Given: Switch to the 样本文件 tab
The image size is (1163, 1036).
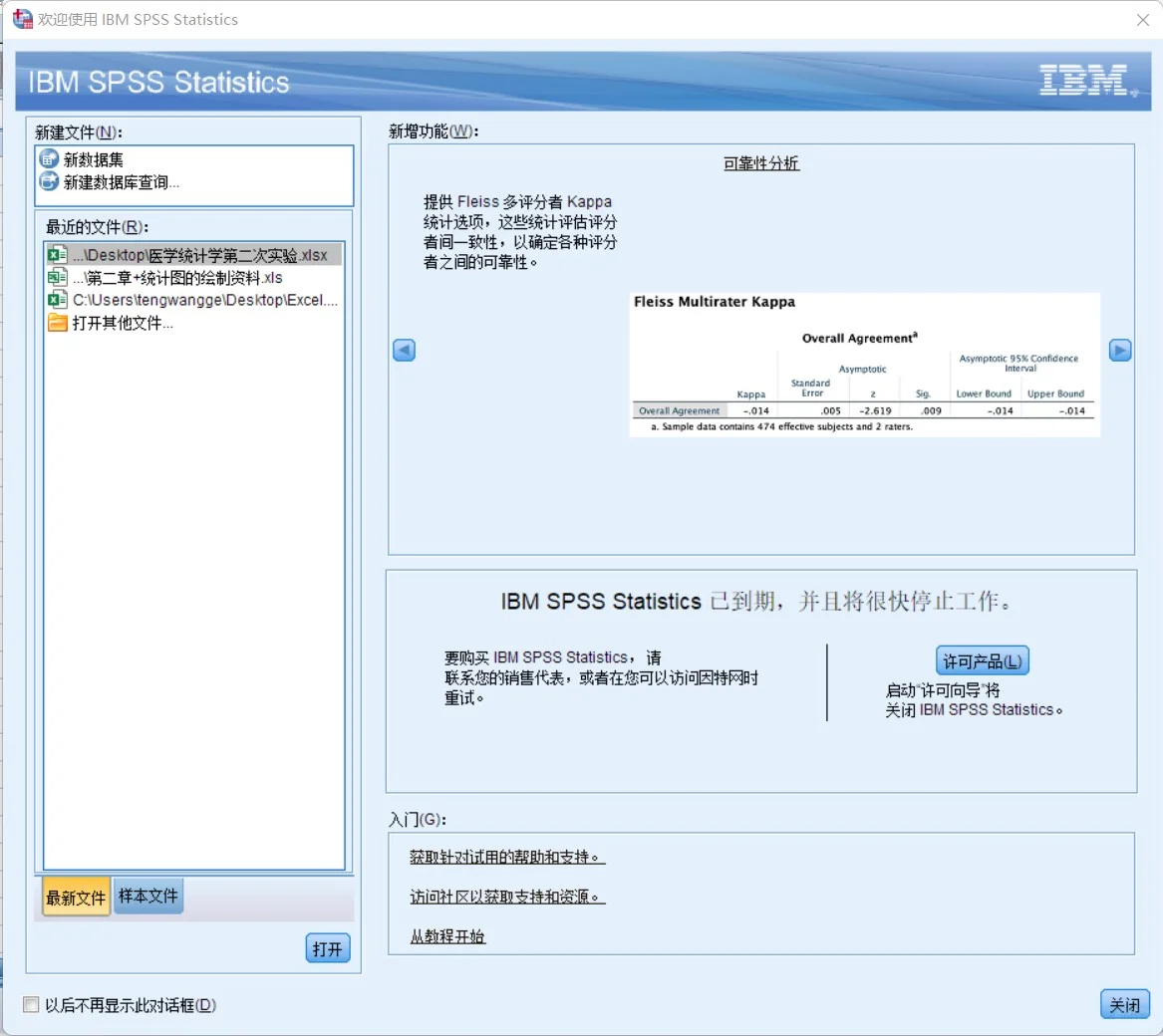Looking at the screenshot, I should [x=147, y=896].
